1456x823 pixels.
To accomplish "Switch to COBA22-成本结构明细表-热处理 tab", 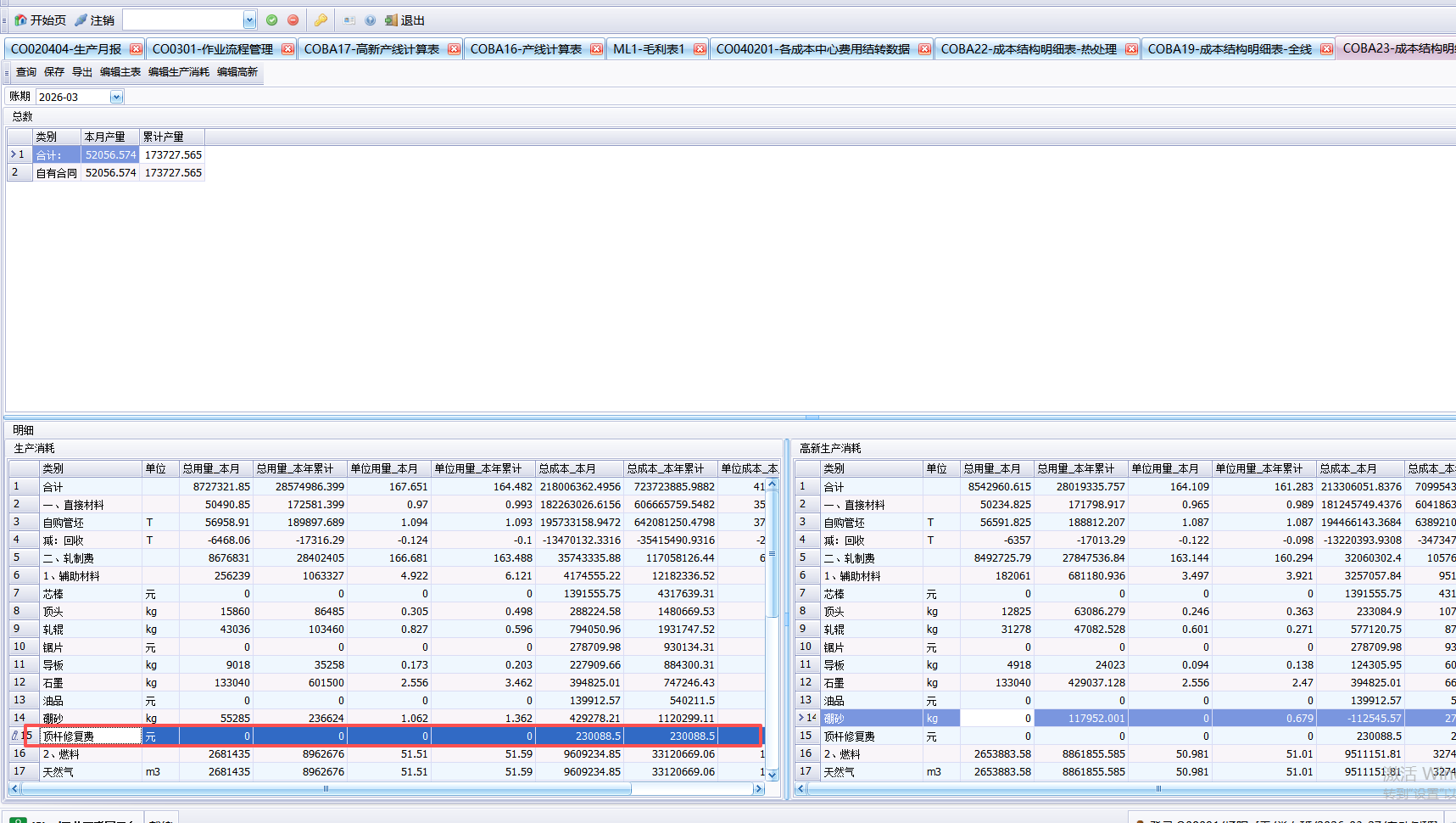I will tap(1028, 49).
